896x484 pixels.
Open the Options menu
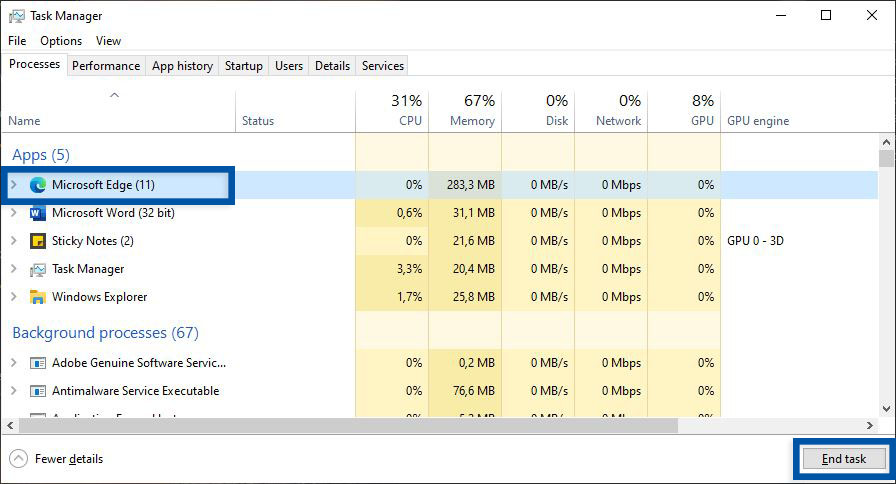click(61, 41)
